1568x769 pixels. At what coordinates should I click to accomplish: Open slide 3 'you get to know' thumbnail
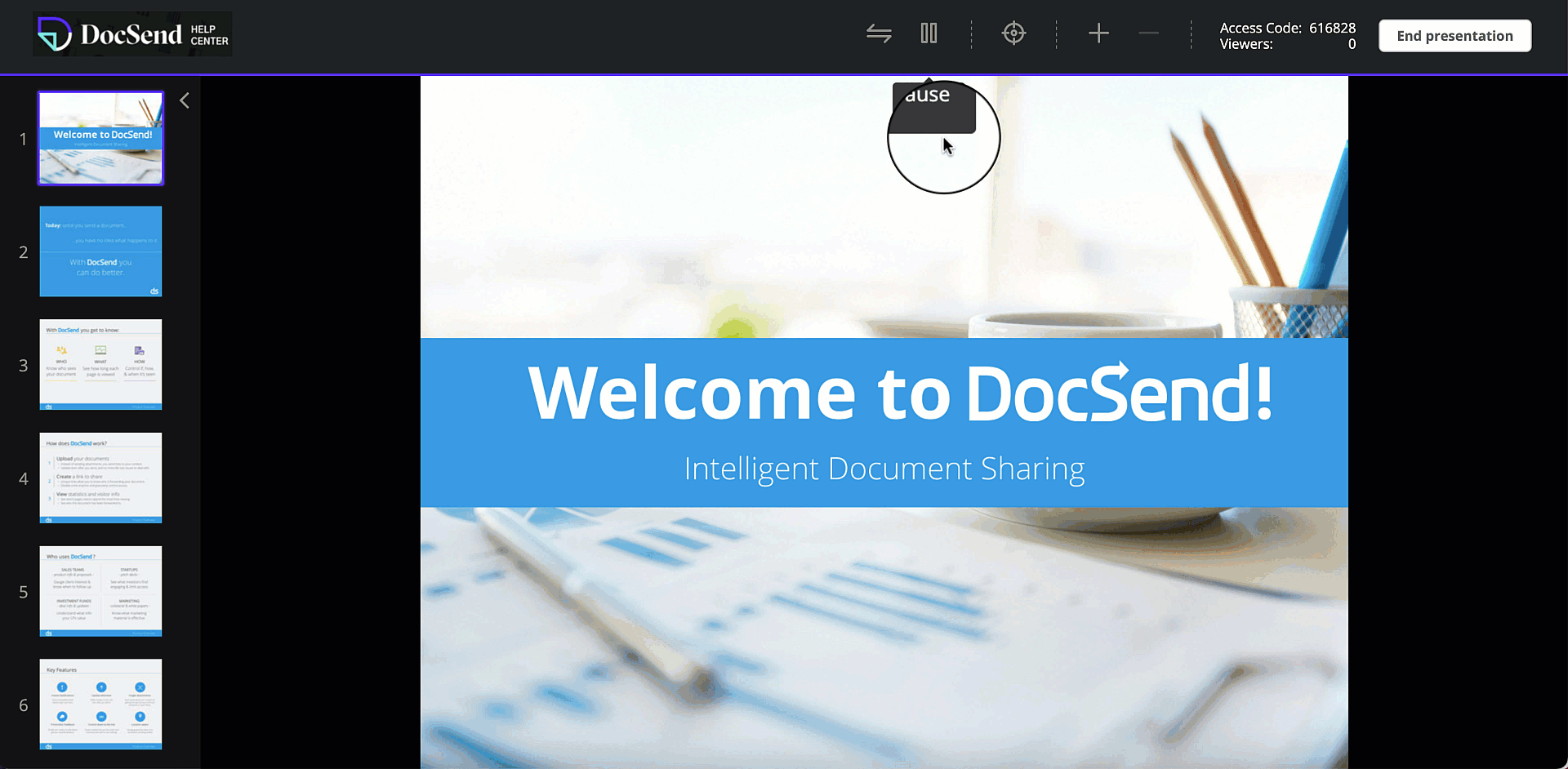(x=100, y=365)
